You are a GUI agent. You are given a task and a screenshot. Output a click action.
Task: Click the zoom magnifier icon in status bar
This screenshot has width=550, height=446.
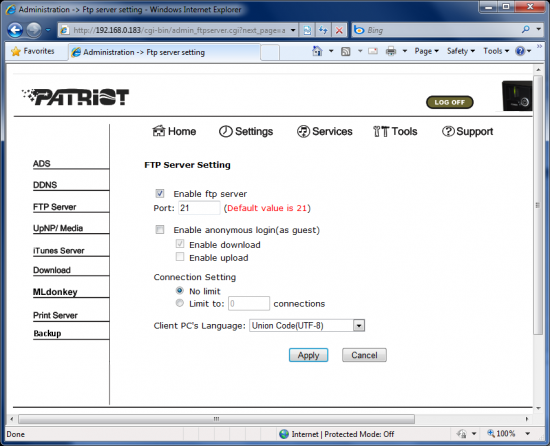coord(491,433)
